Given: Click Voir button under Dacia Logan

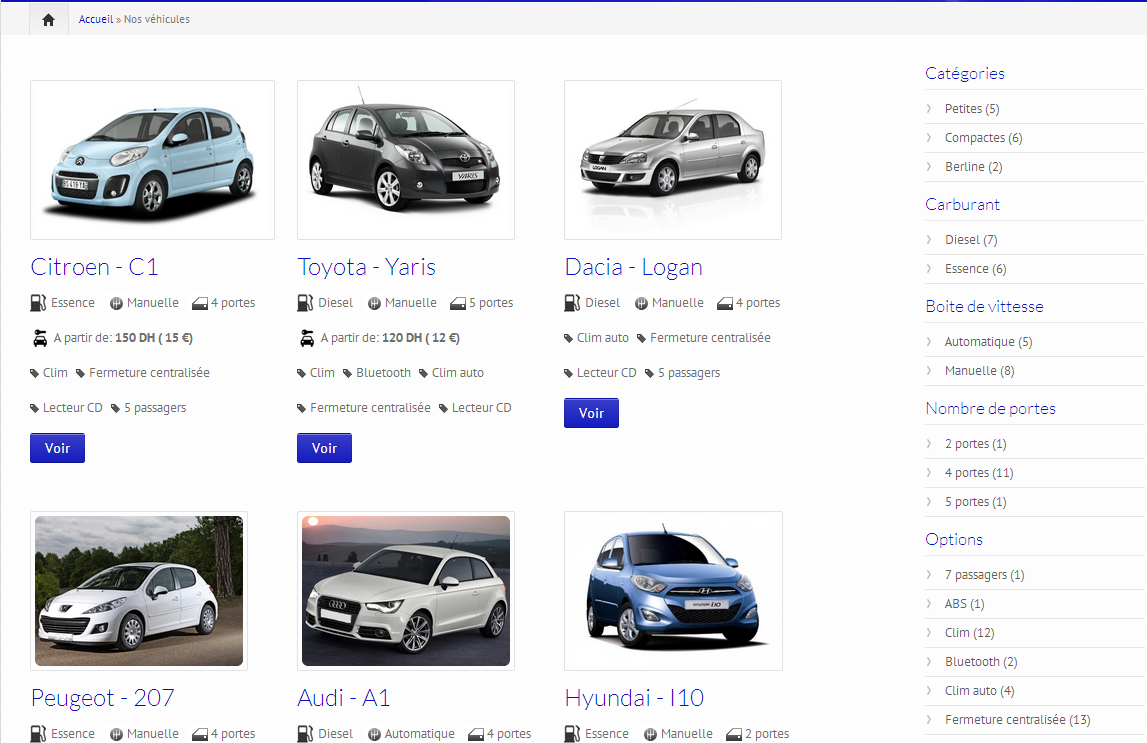Looking at the screenshot, I should 591,413.
